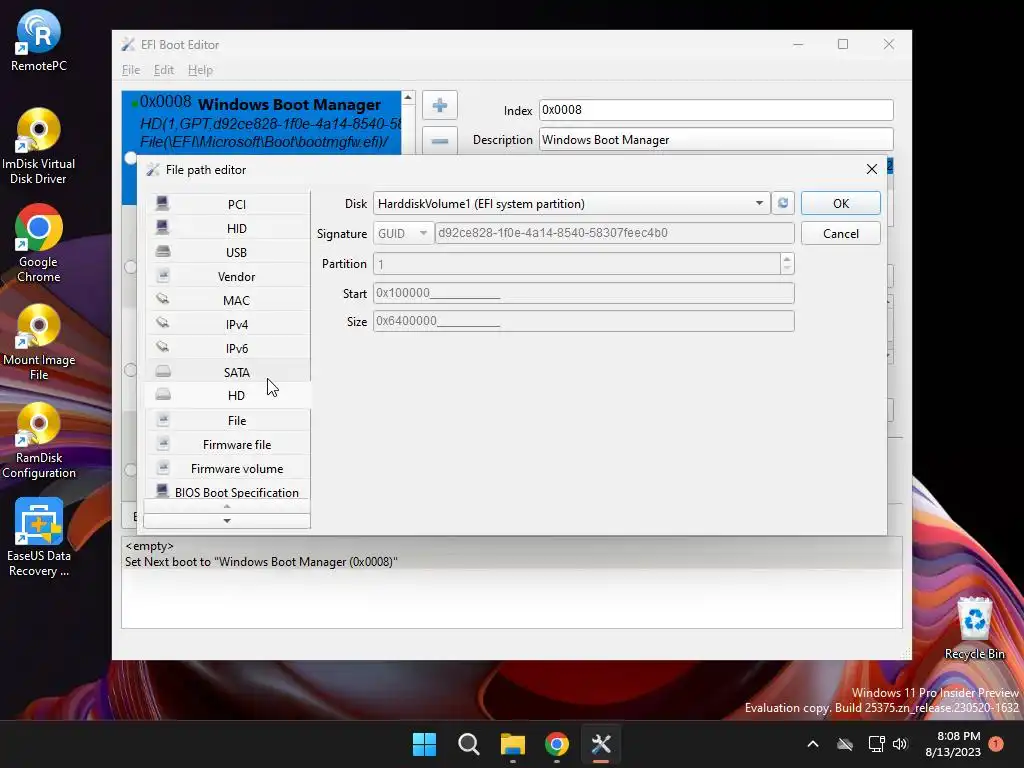Viewport: 1024px width, 768px height.
Task: Click the Index field 0x0008
Action: pos(716,110)
